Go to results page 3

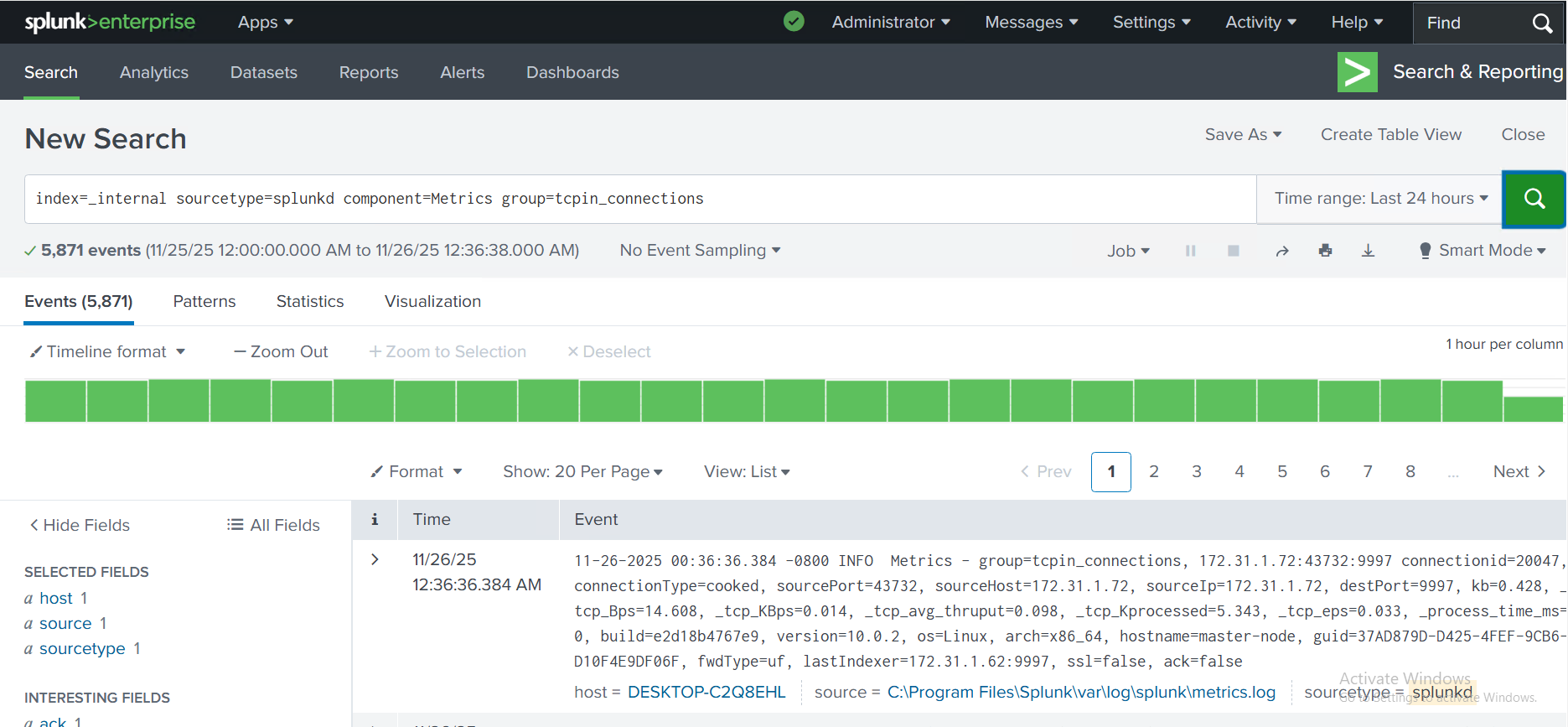pyautogui.click(x=1197, y=472)
